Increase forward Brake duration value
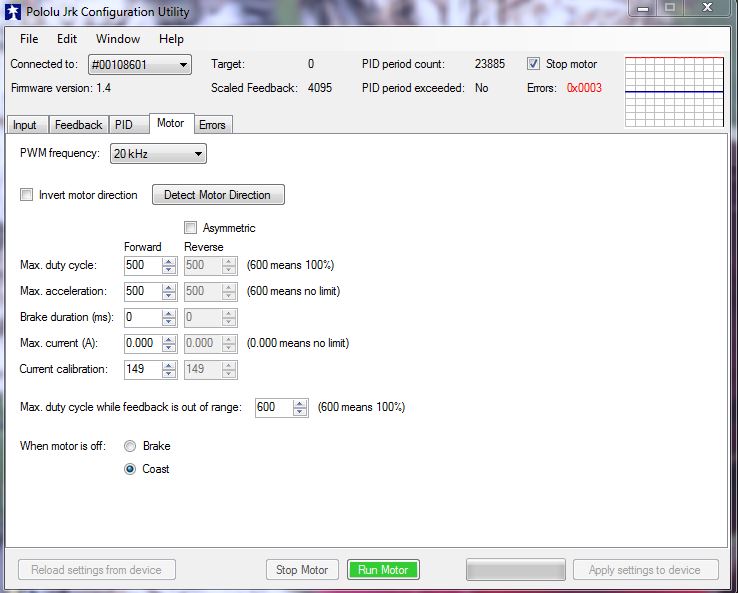The image size is (738, 593). click(169, 314)
